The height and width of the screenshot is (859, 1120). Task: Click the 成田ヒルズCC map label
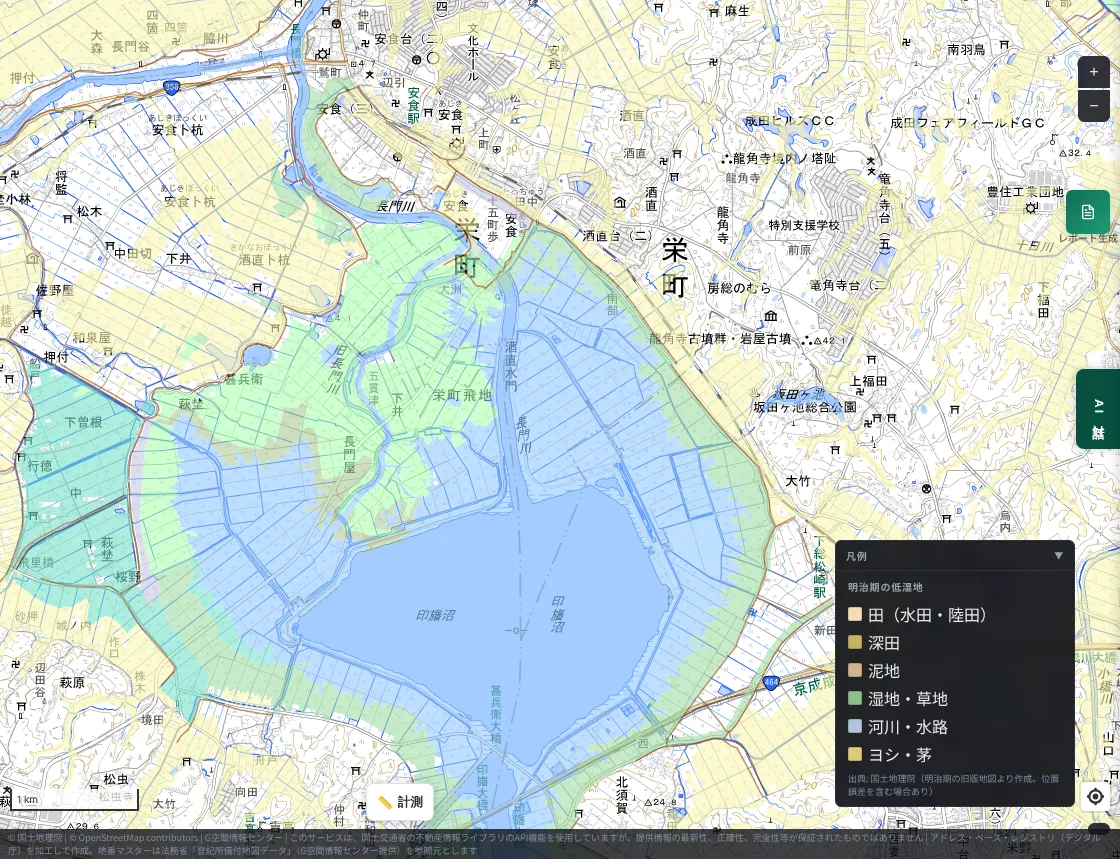(x=789, y=121)
